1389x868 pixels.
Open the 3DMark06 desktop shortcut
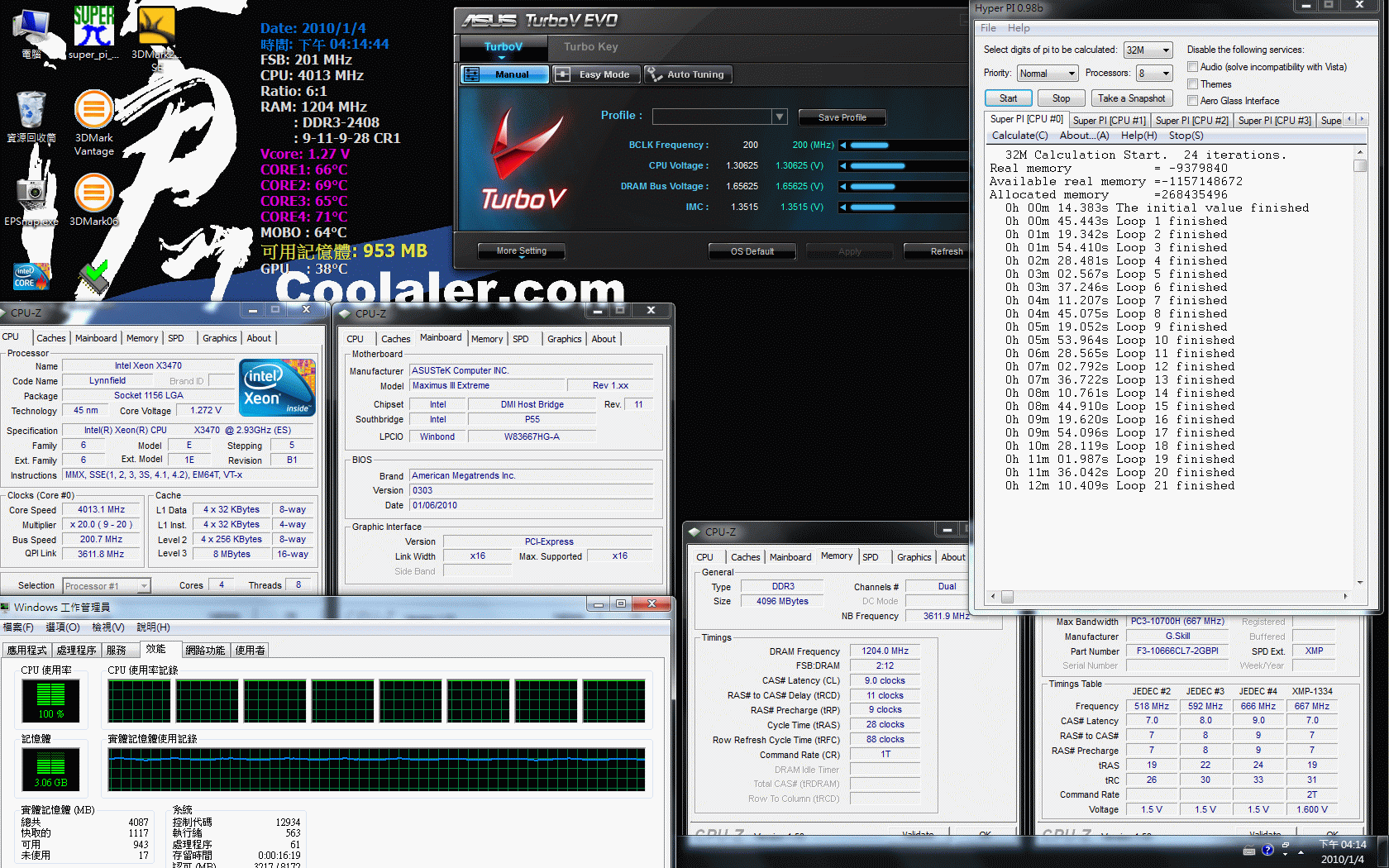pyautogui.click(x=93, y=199)
